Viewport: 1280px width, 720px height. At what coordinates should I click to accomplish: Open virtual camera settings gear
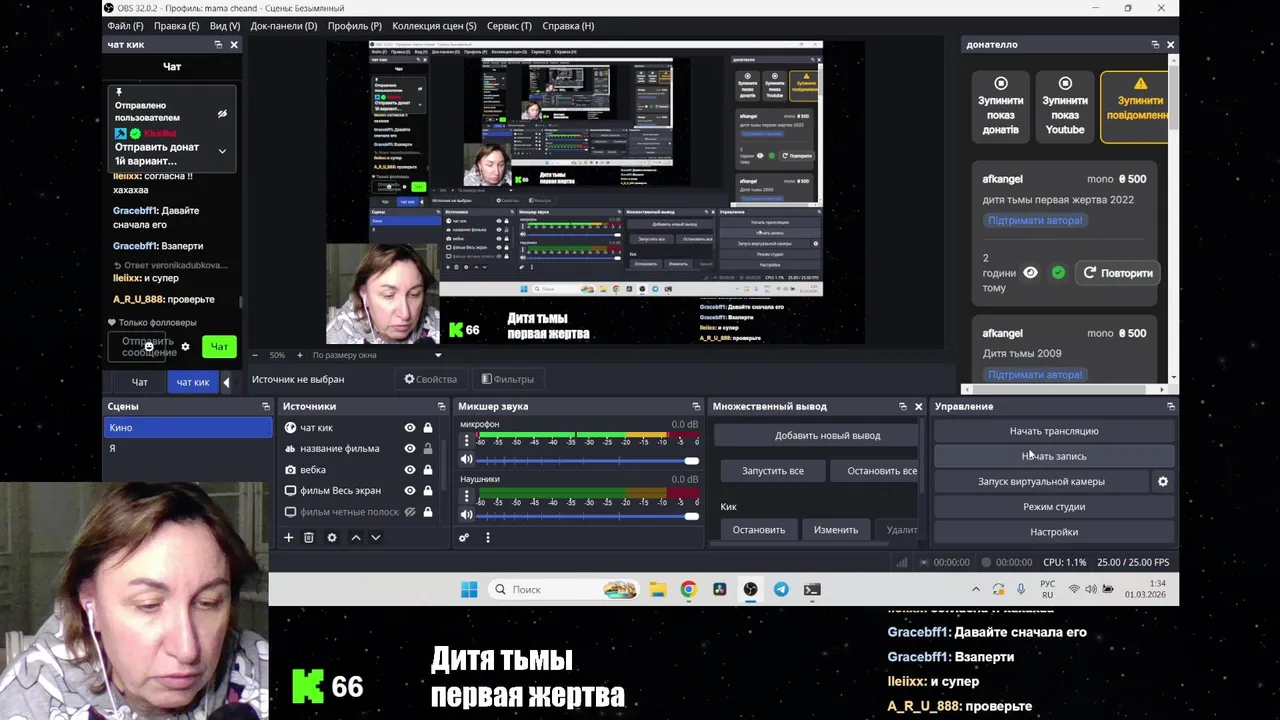pos(1162,481)
